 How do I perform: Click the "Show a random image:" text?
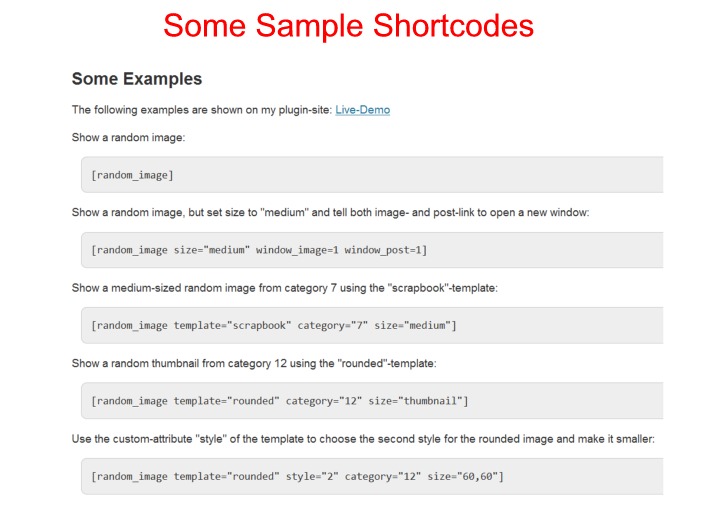(x=128, y=137)
